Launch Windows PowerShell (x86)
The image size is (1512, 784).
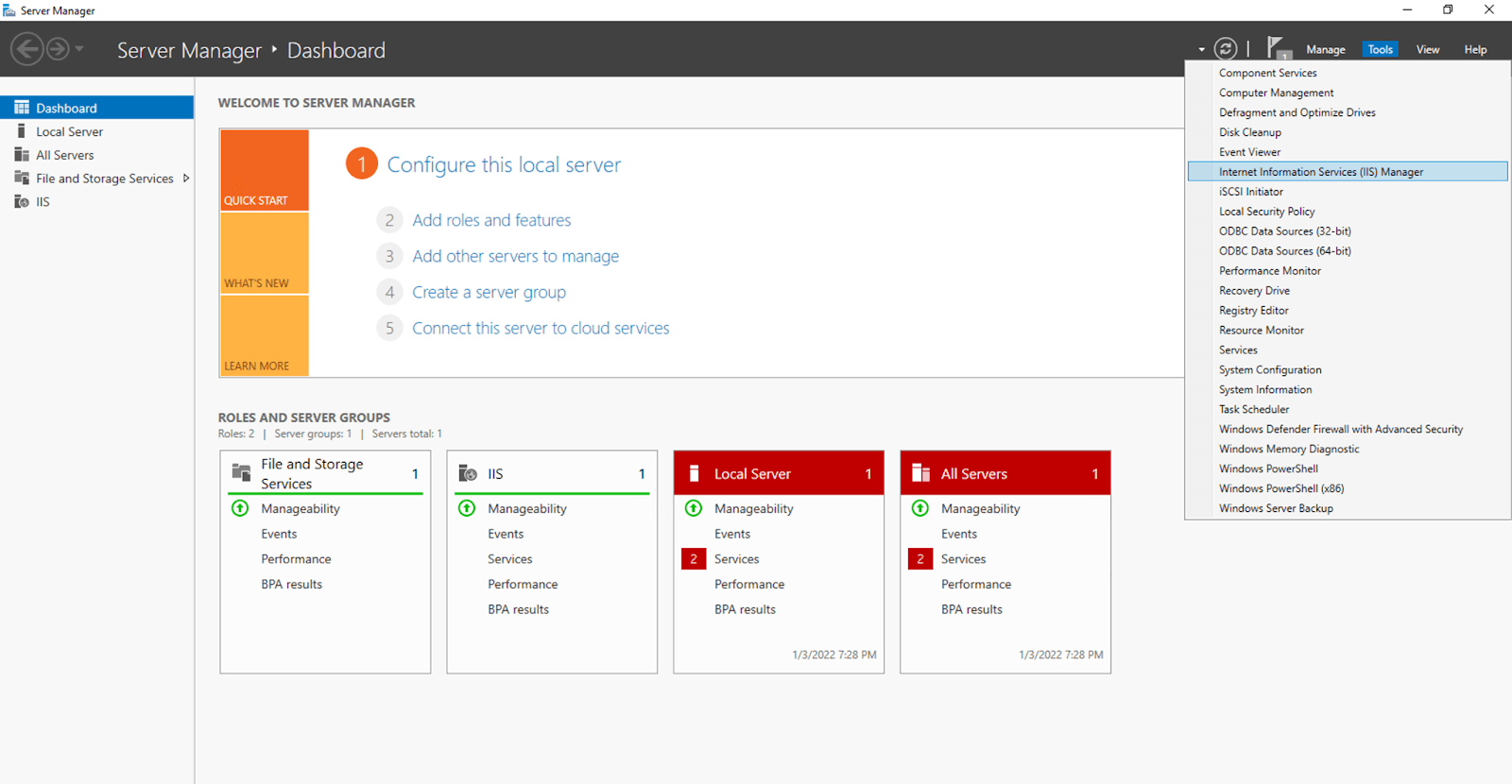[x=1348, y=488]
